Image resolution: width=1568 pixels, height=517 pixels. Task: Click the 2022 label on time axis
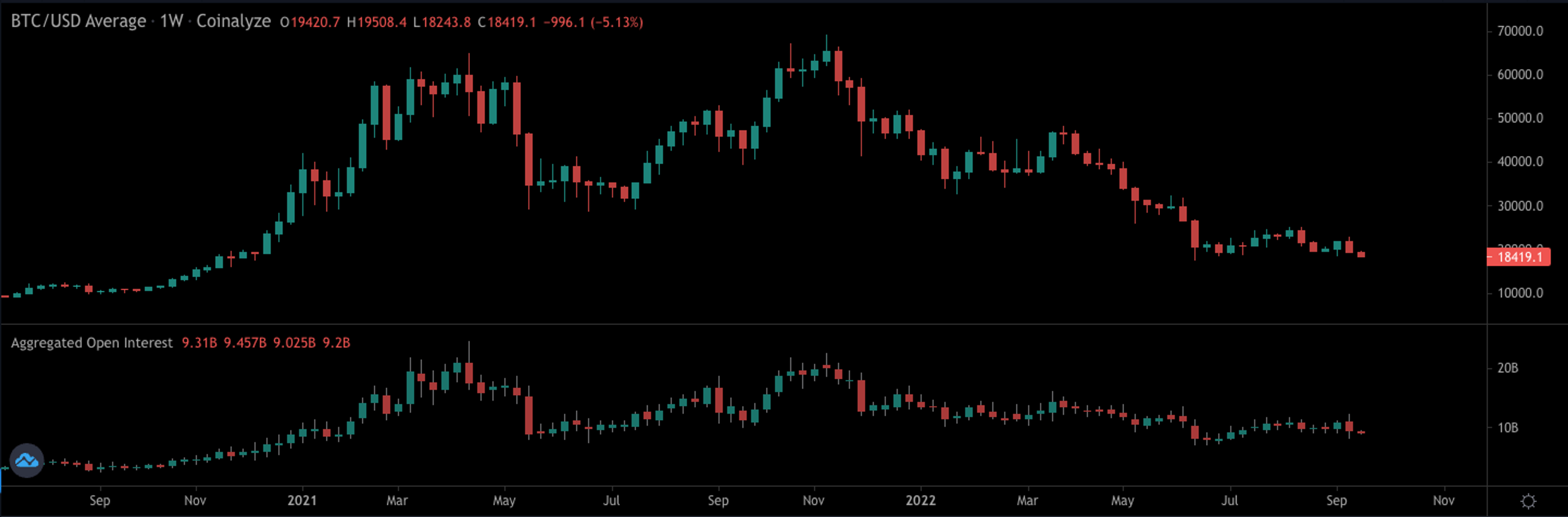point(920,501)
